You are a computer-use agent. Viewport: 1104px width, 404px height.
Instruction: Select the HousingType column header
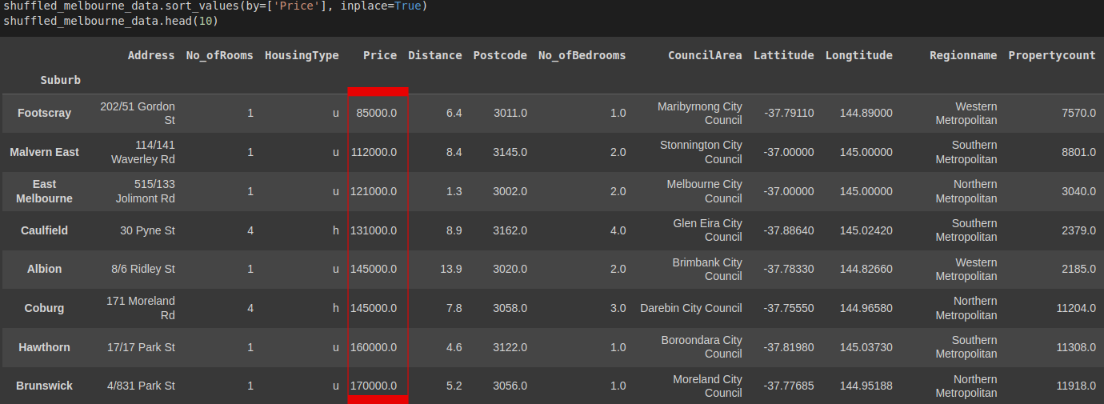(301, 55)
